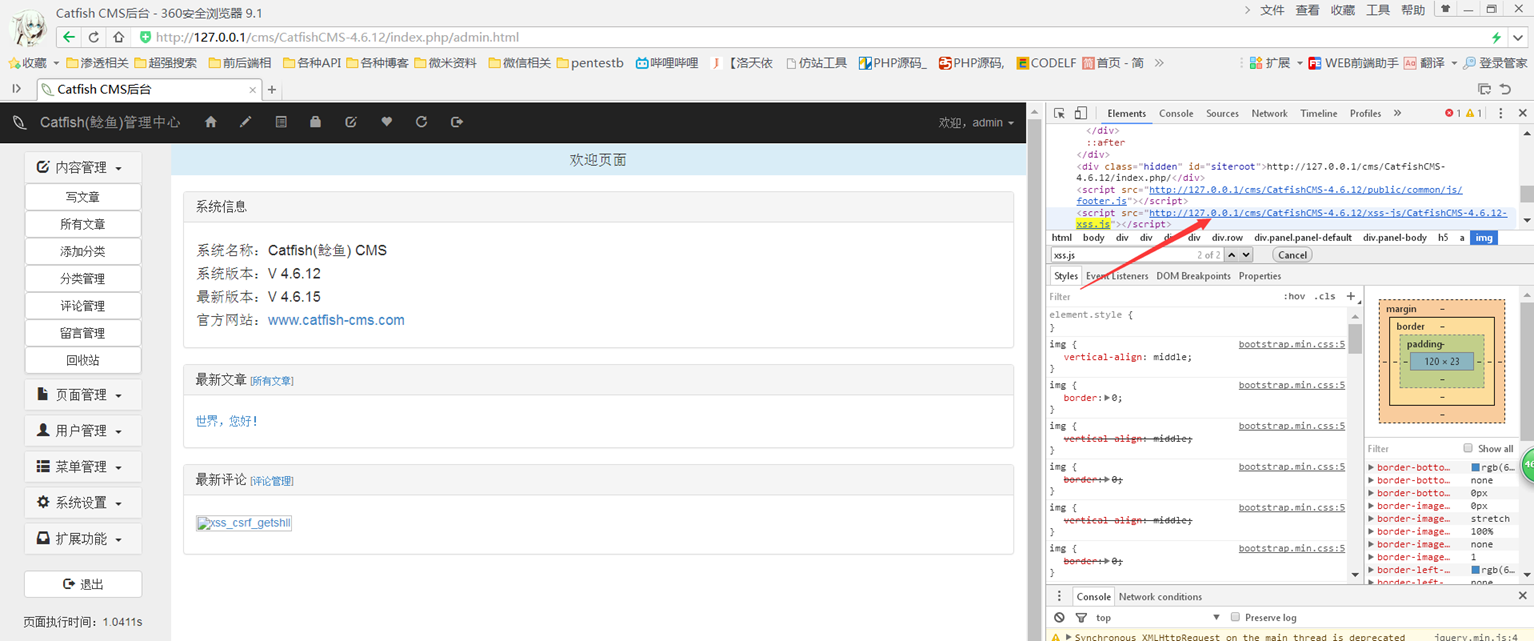Click the pencil write icon in navbar
Image resolution: width=1534 pixels, height=641 pixels.
coord(245,122)
